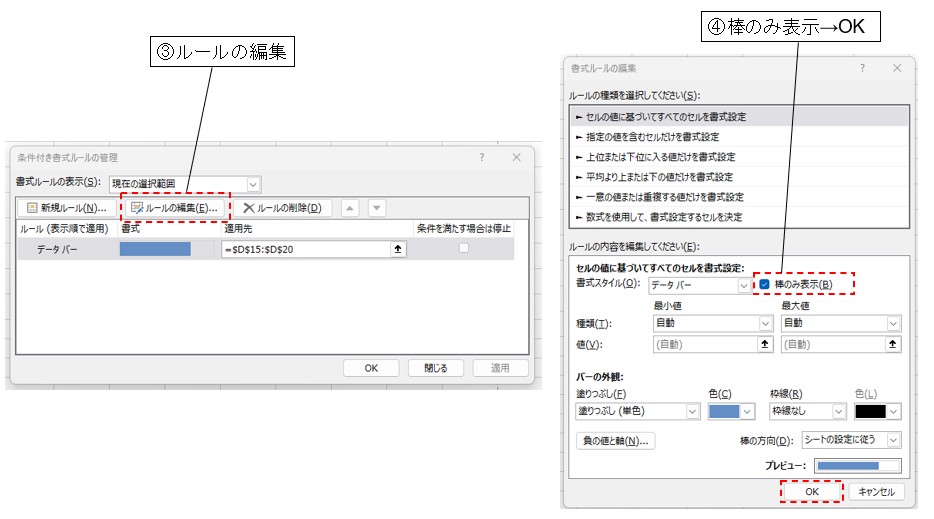Open the blue bar fill color picker
Viewport: 934px width, 519px height.
732,411
